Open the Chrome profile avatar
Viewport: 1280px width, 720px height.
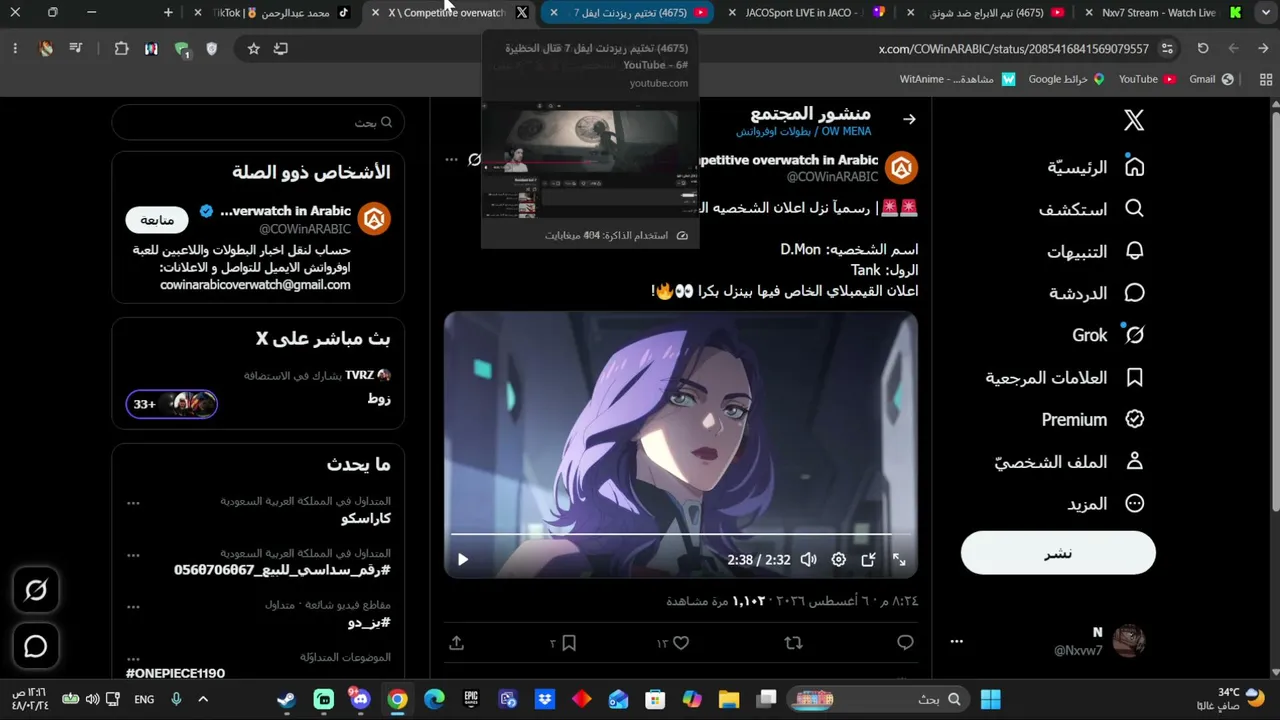point(46,48)
